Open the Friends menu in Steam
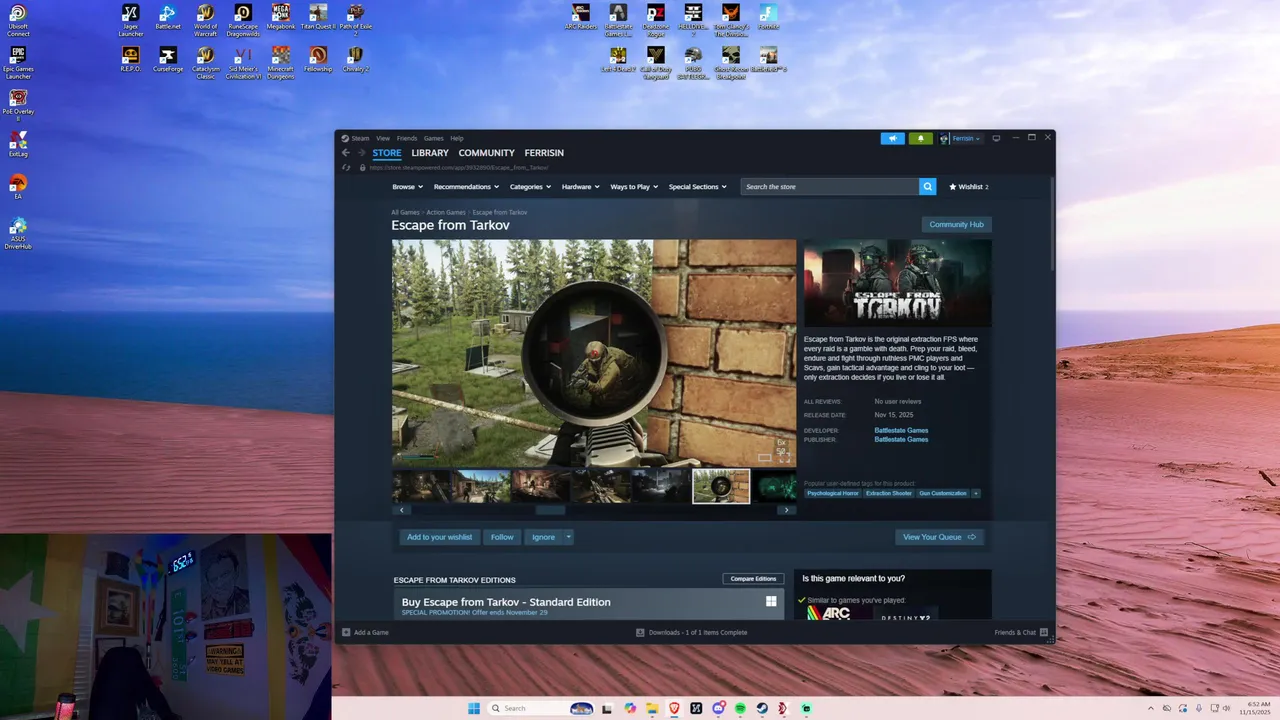 tap(407, 138)
